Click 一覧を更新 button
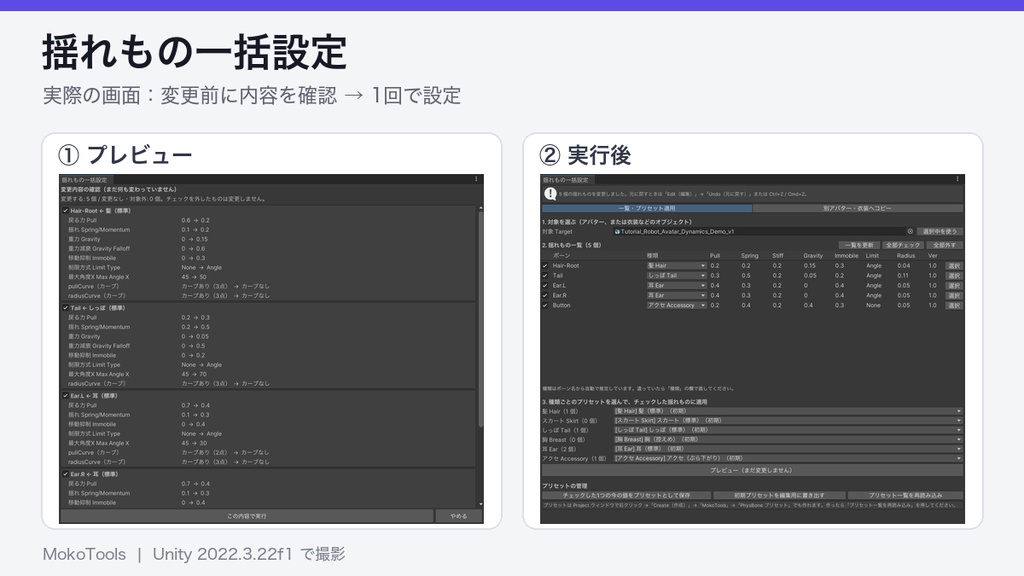Image resolution: width=1024 pixels, height=576 pixels. pyautogui.click(x=859, y=245)
